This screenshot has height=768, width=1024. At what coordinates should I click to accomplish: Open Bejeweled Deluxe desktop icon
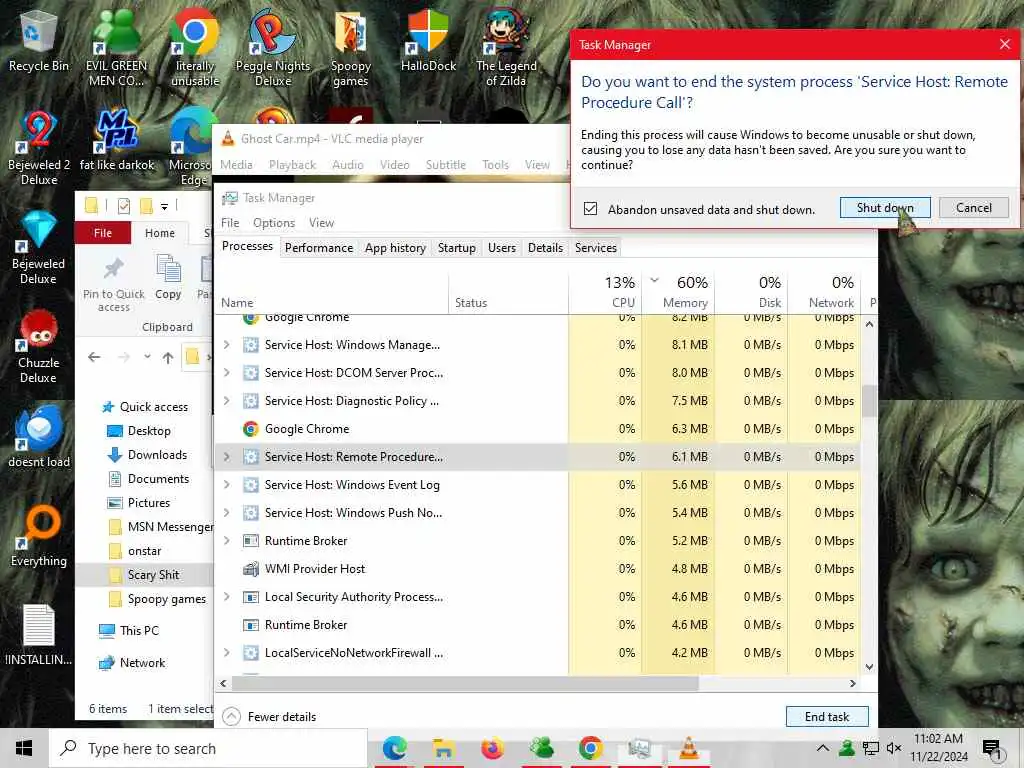point(38,248)
